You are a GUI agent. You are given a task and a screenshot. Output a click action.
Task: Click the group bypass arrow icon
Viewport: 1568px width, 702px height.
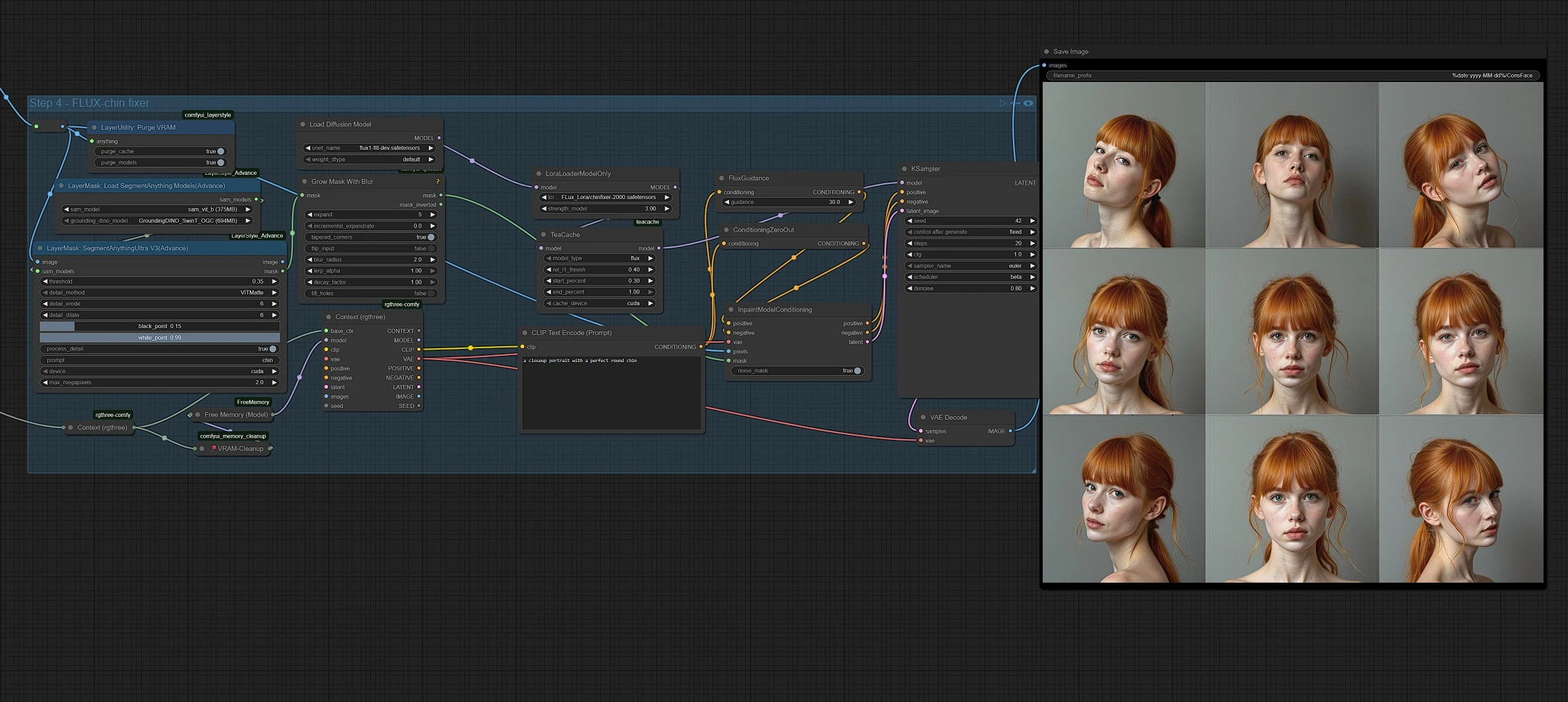pyautogui.click(x=1015, y=103)
